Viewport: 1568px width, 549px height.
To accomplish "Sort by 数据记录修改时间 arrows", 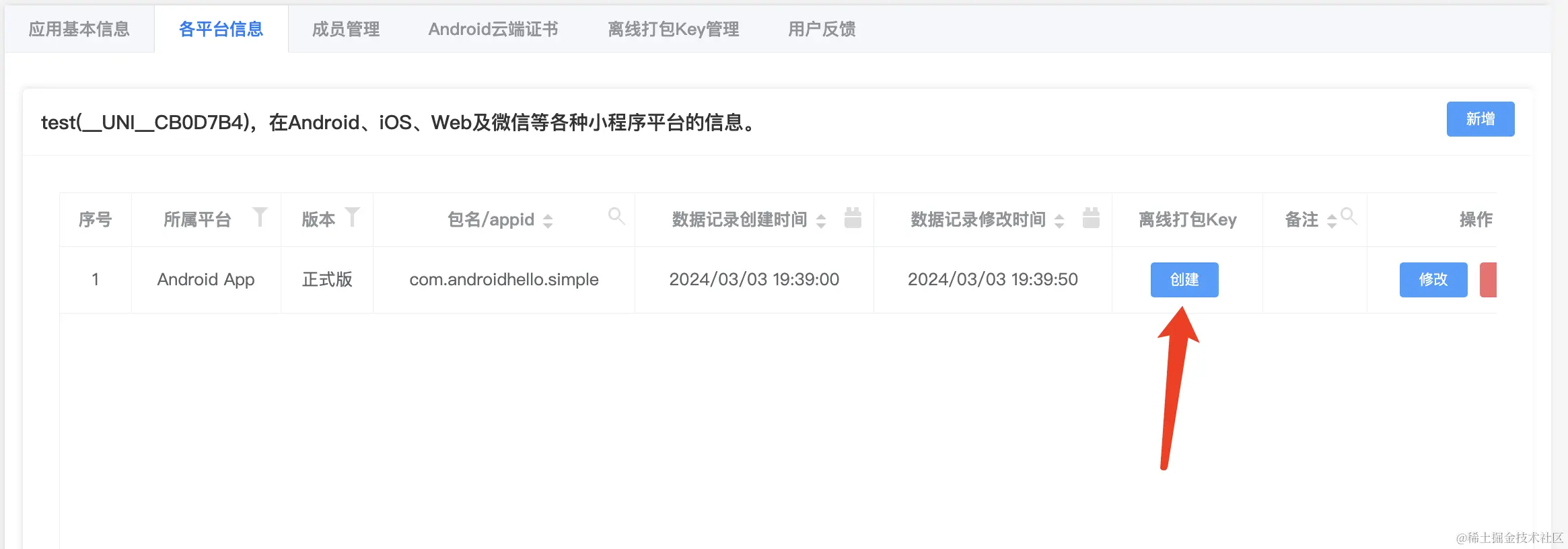I will (x=1059, y=221).
